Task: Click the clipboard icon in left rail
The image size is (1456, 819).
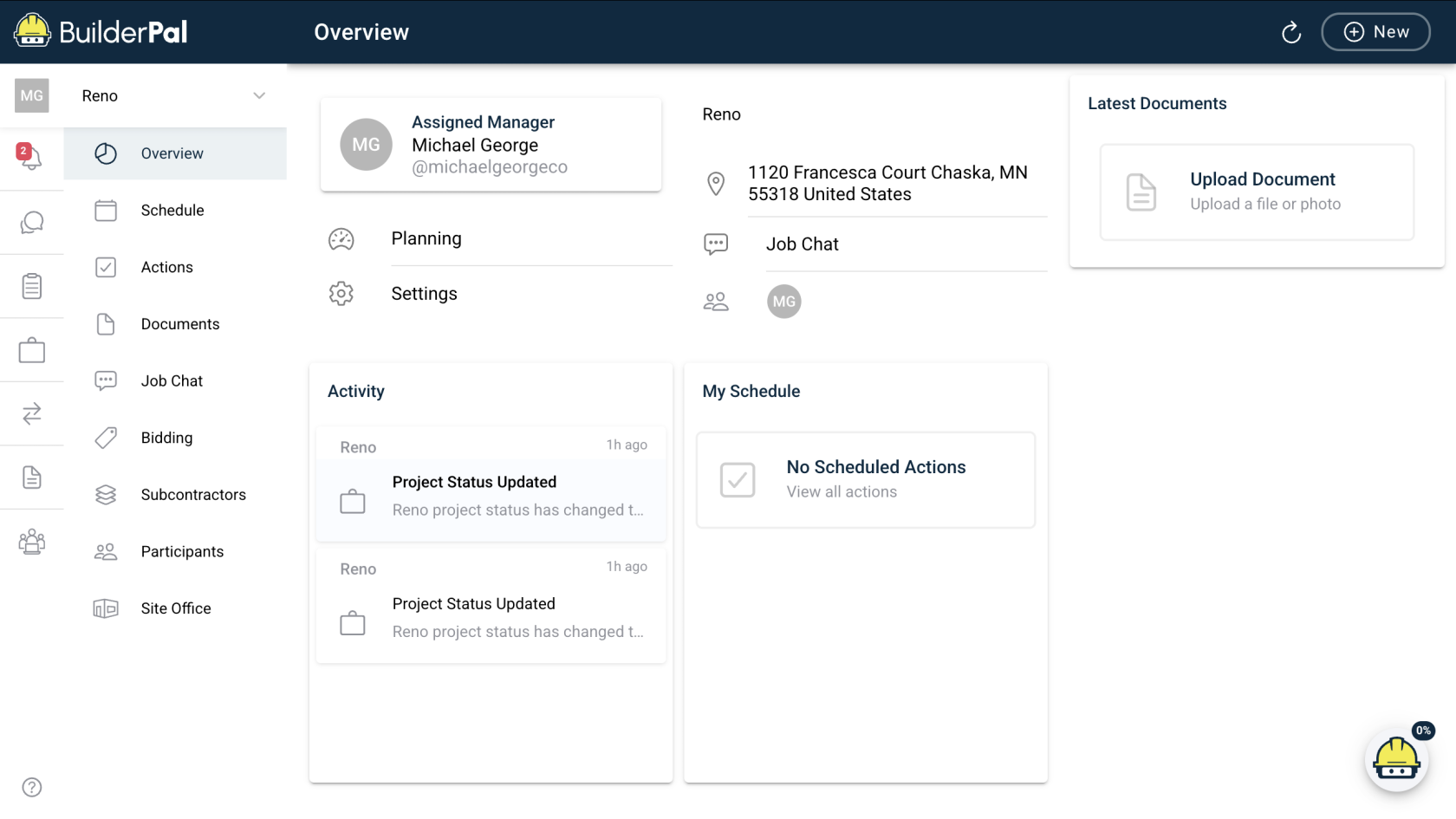Action: [32, 286]
